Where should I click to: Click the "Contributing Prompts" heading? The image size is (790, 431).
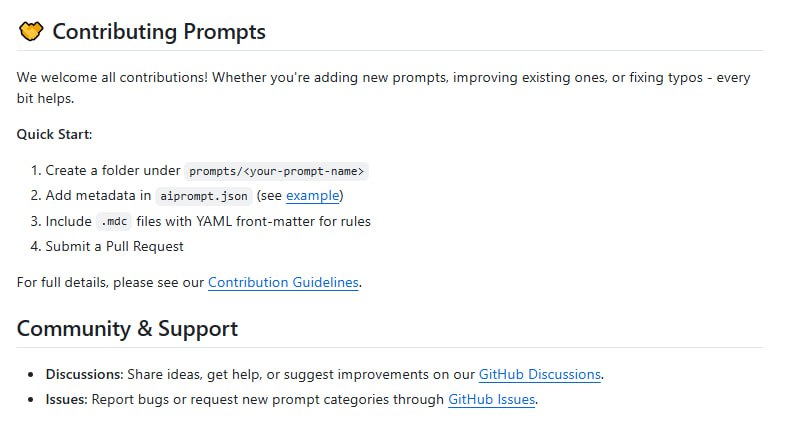(x=158, y=31)
